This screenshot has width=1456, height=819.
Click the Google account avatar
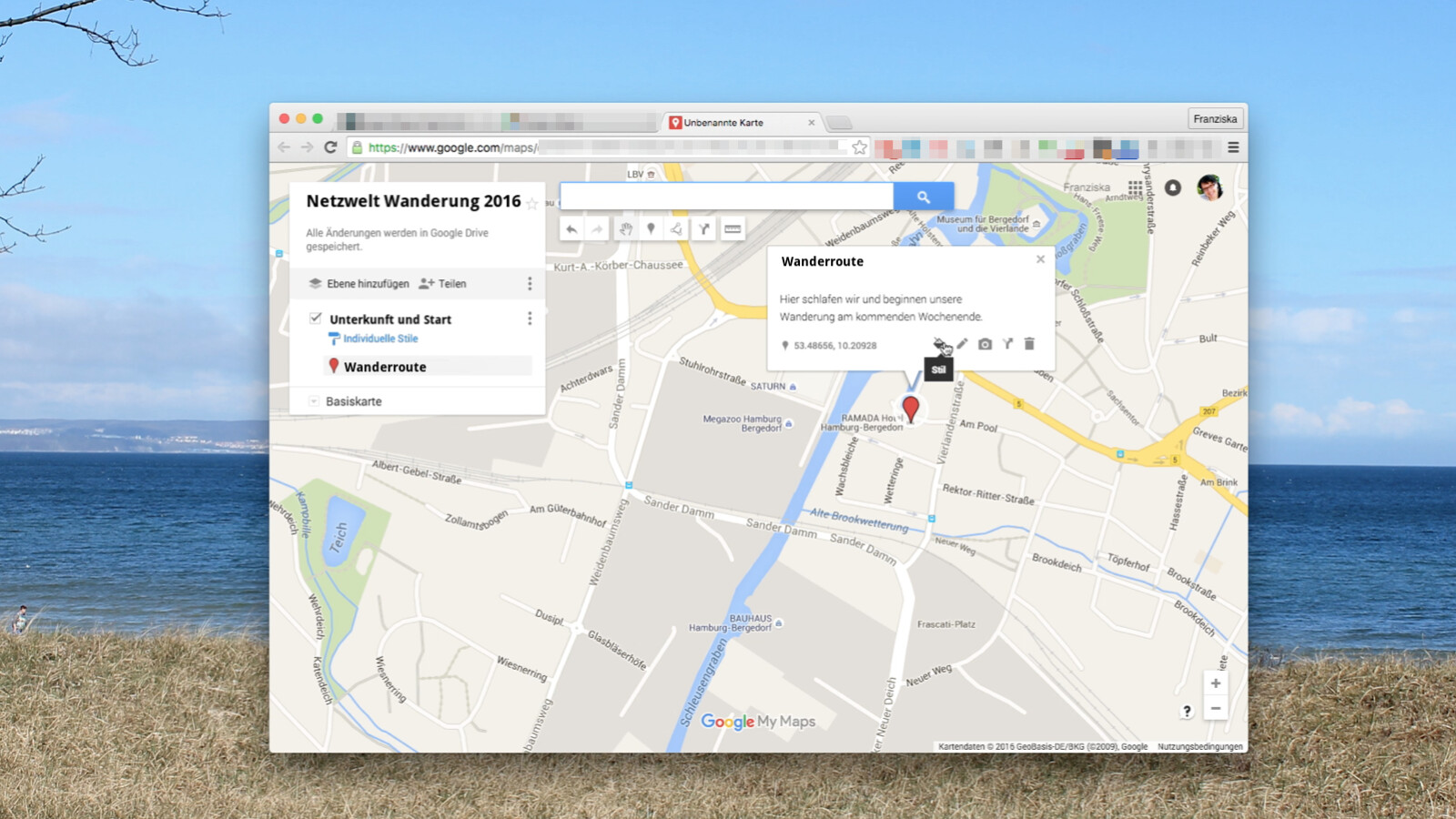(1209, 187)
